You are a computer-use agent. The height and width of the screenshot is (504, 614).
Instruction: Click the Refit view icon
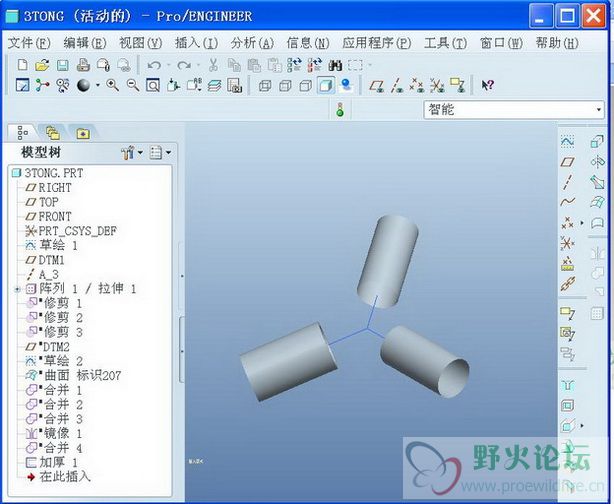tap(153, 85)
